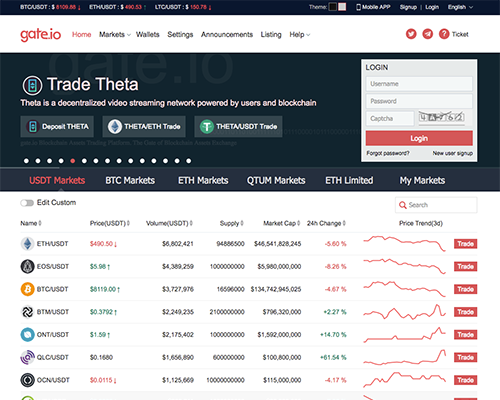Switch to the QTUM Markets tab
Screen dimensions: 500x400
tap(276, 180)
